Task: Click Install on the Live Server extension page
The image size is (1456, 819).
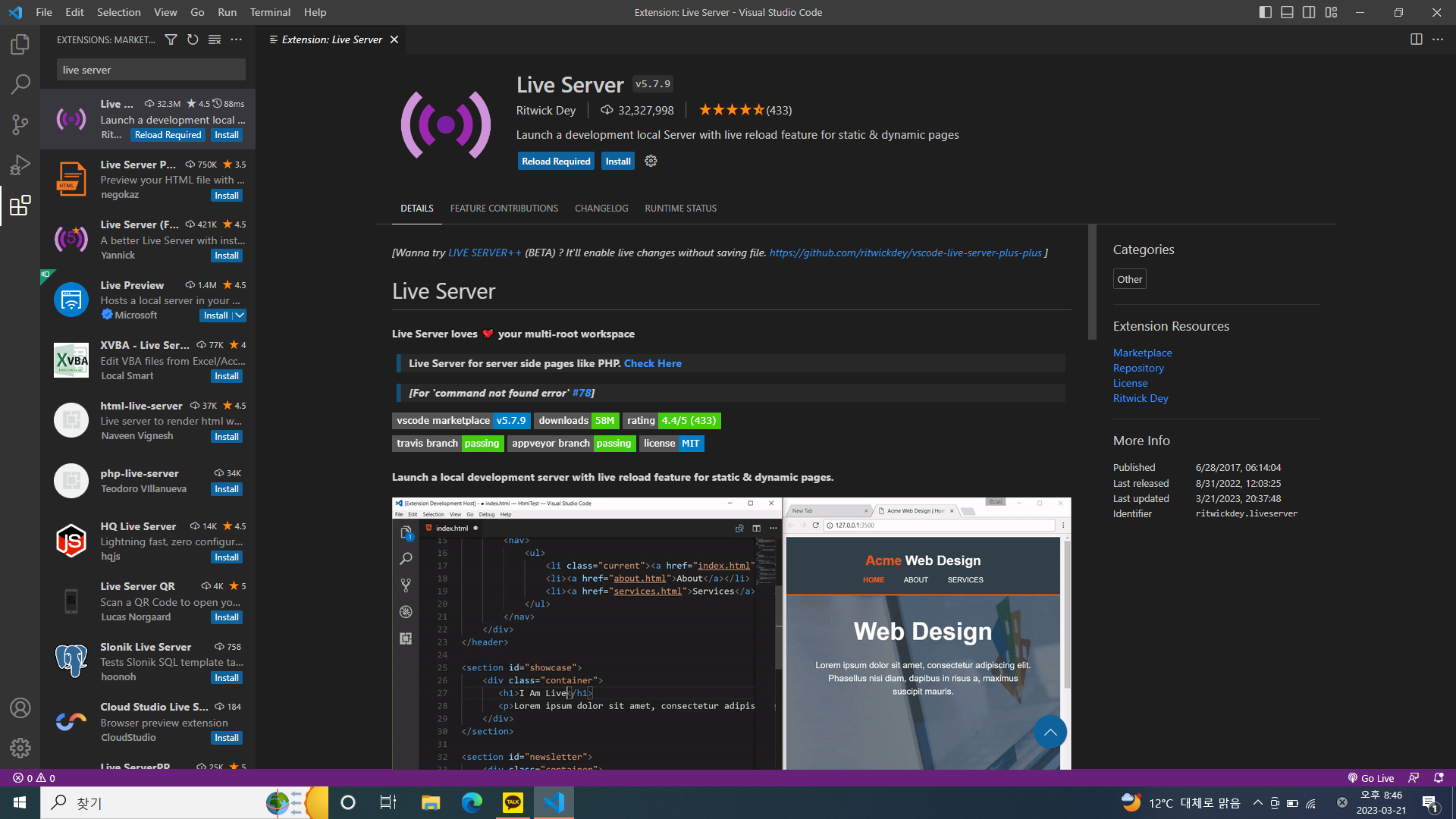Action: tap(618, 161)
